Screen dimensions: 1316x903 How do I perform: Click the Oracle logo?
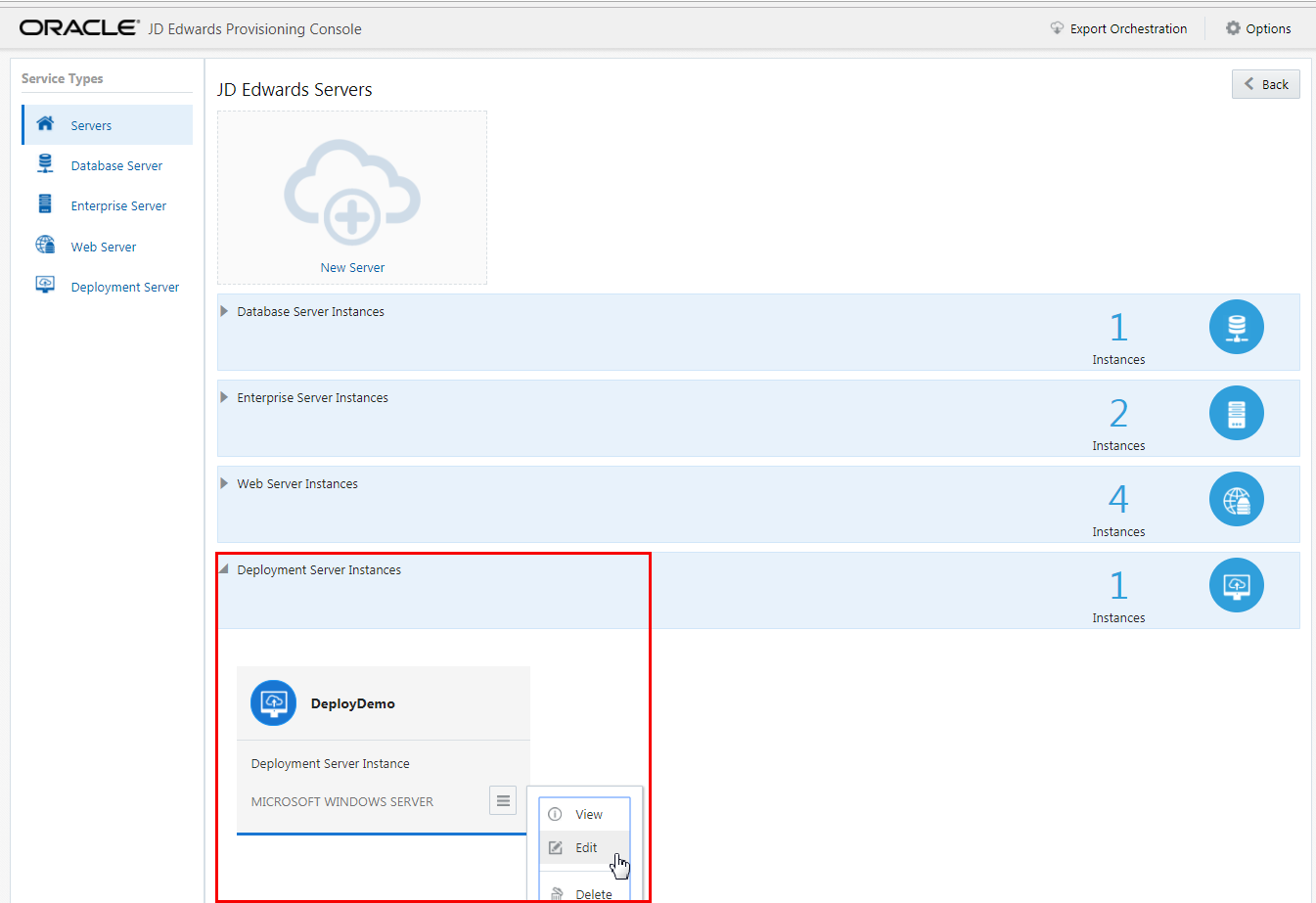tap(78, 27)
